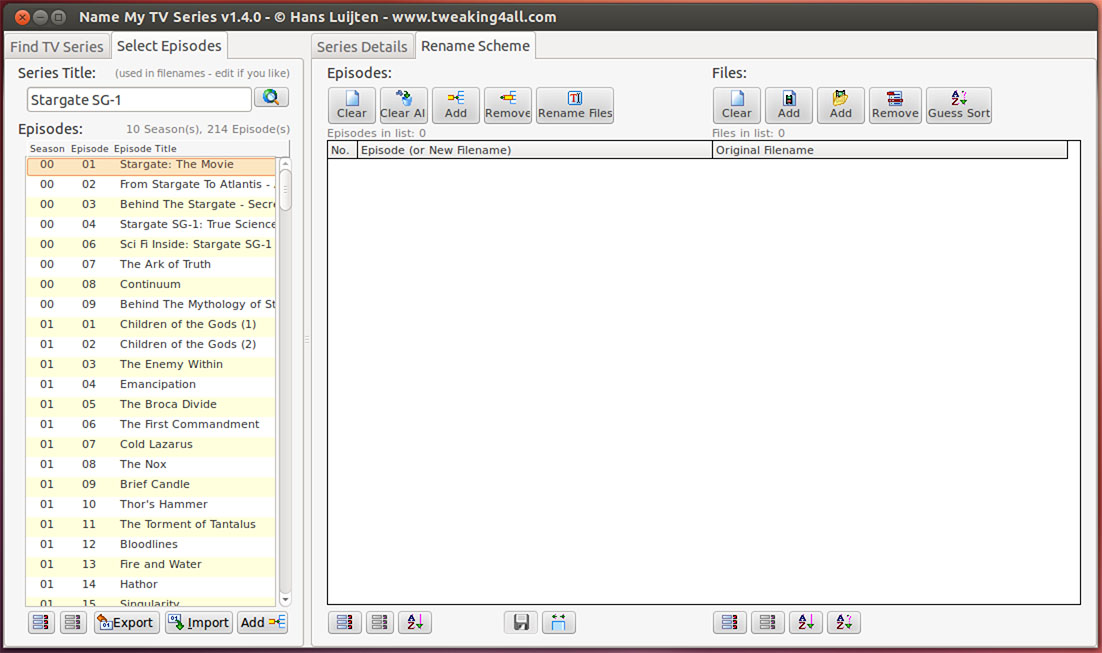Click the gray deselect icon below Rename Scheme episodes
1102x653 pixels.
[380, 622]
